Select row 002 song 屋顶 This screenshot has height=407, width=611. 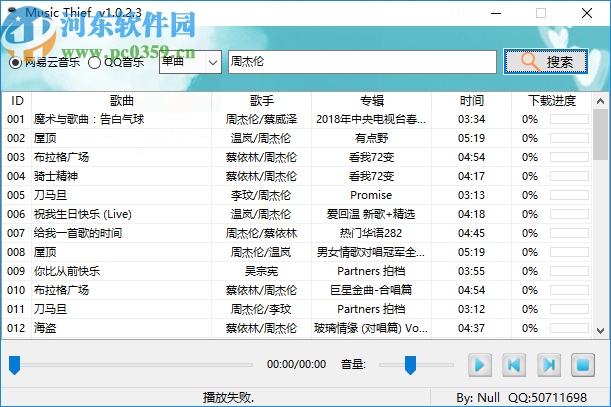(45, 138)
